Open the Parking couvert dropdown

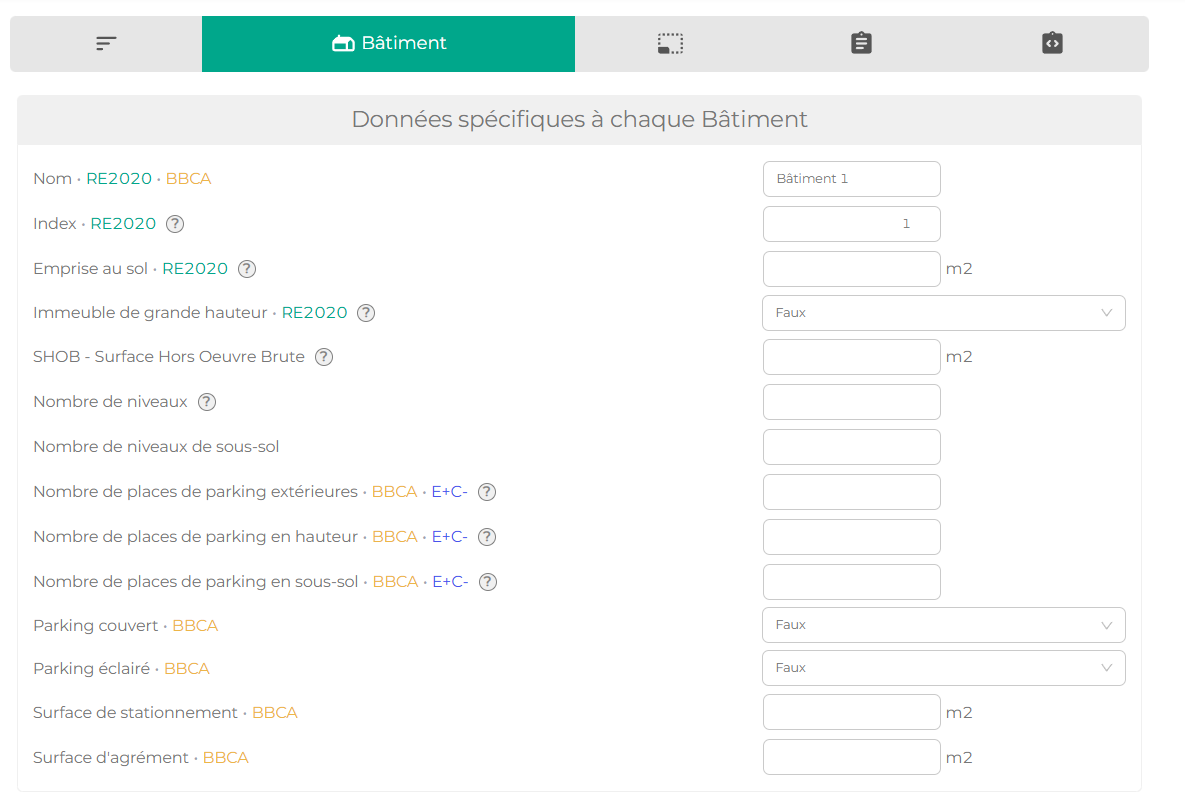point(944,625)
